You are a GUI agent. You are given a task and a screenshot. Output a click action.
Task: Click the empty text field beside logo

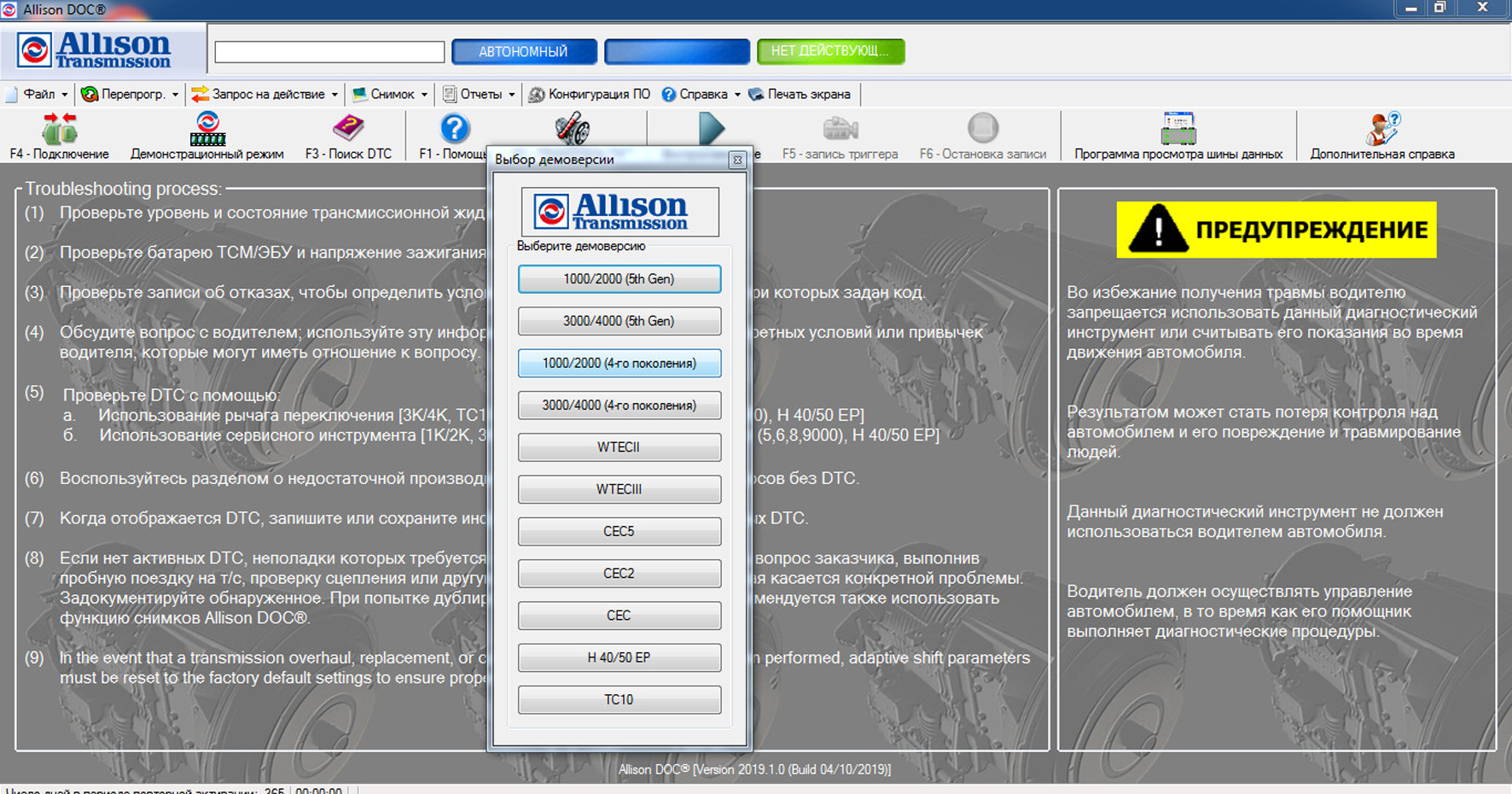click(x=329, y=52)
